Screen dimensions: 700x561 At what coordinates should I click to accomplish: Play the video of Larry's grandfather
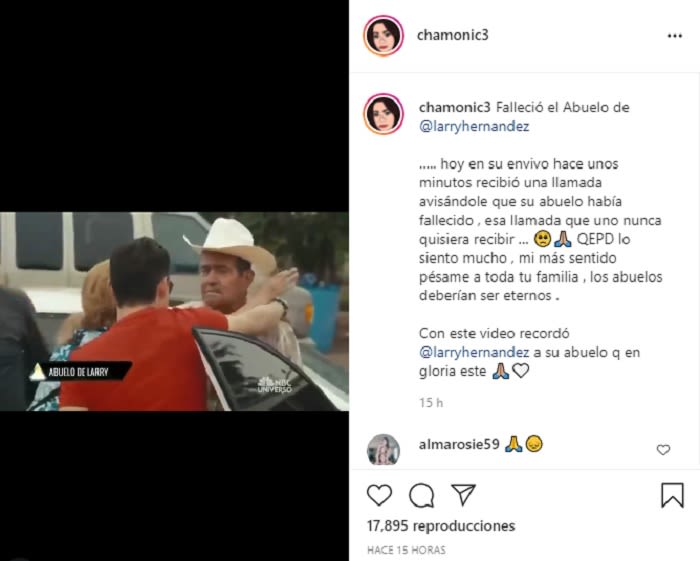174,312
